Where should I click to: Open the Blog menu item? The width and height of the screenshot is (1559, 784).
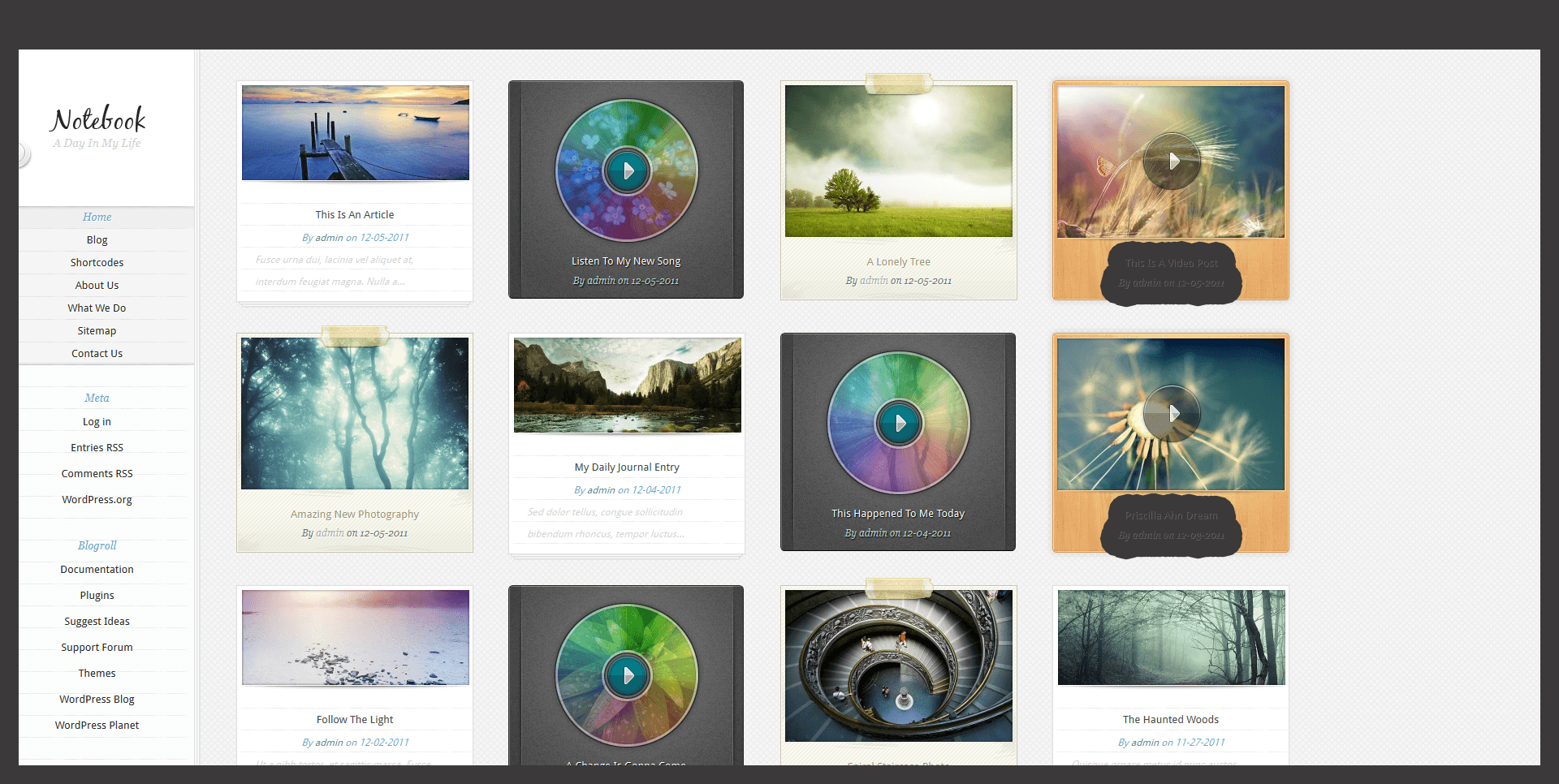coord(97,239)
